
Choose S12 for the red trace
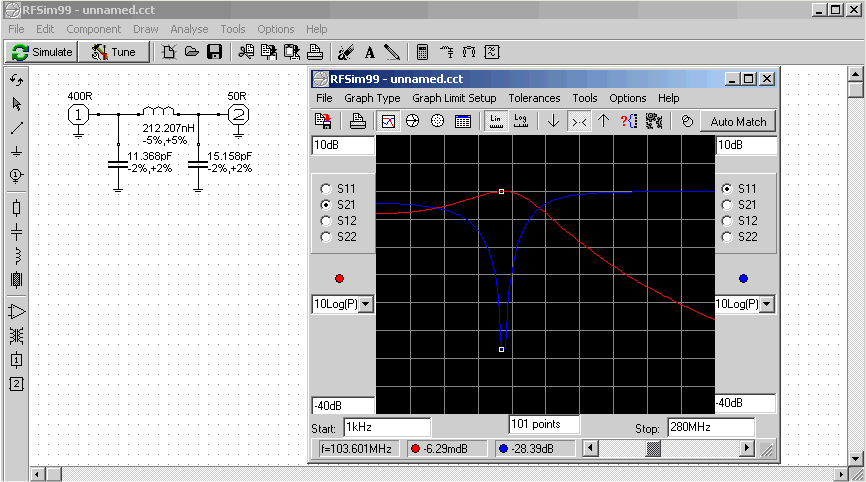coord(326,221)
